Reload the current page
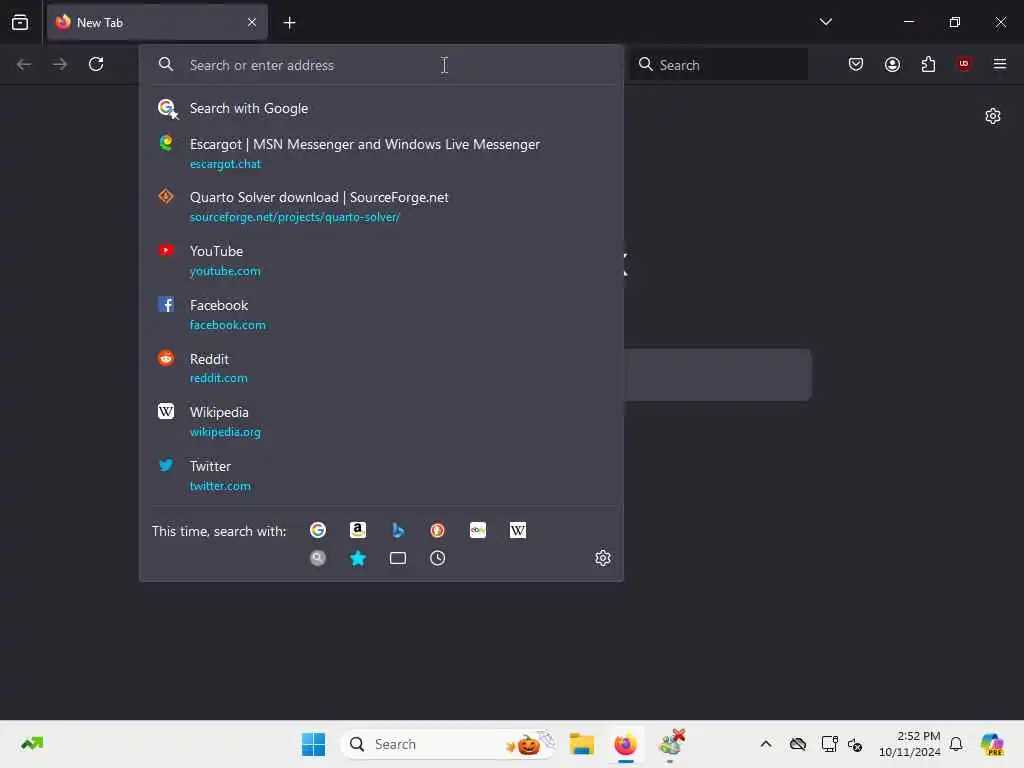1024x768 pixels. coord(96,64)
